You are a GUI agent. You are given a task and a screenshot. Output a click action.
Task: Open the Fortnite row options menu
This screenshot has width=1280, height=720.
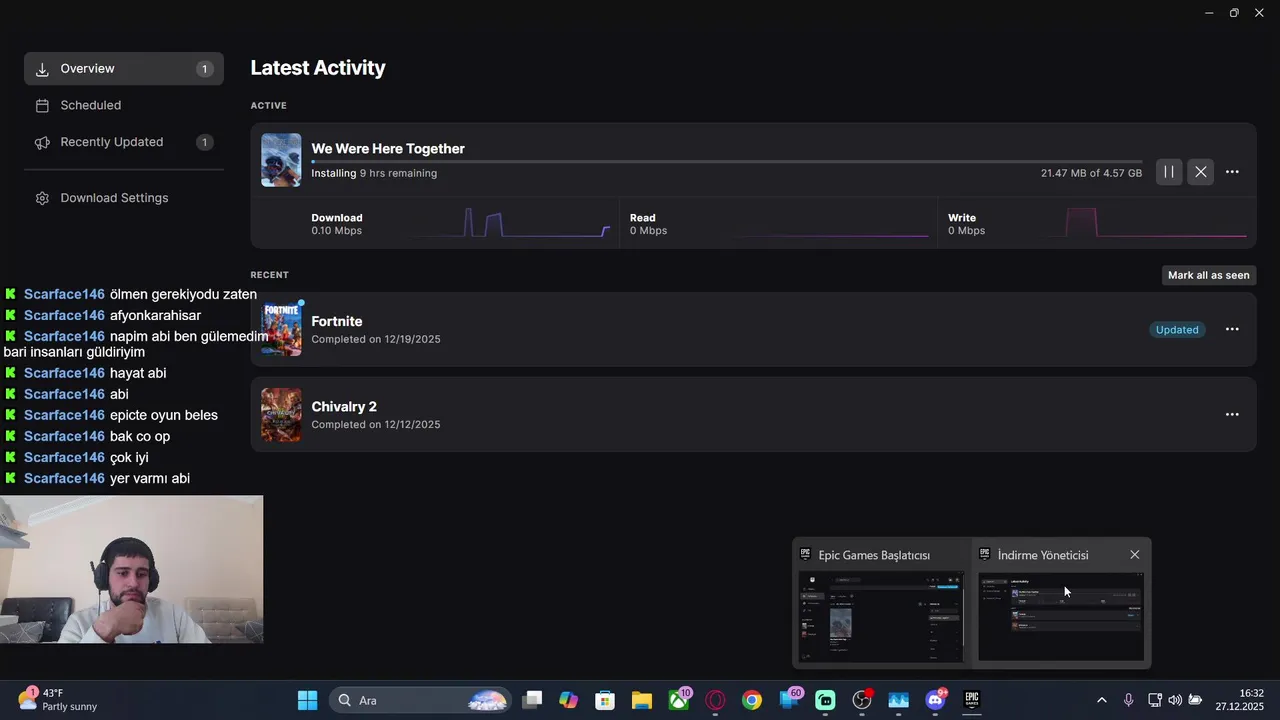(x=1232, y=329)
